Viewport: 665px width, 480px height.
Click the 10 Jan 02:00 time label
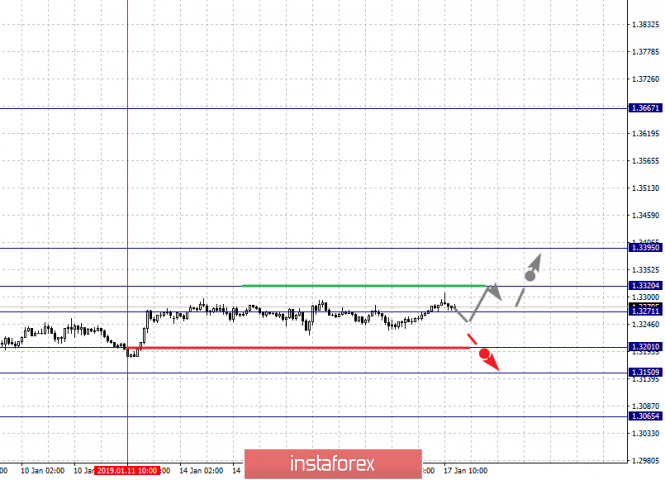[42, 471]
